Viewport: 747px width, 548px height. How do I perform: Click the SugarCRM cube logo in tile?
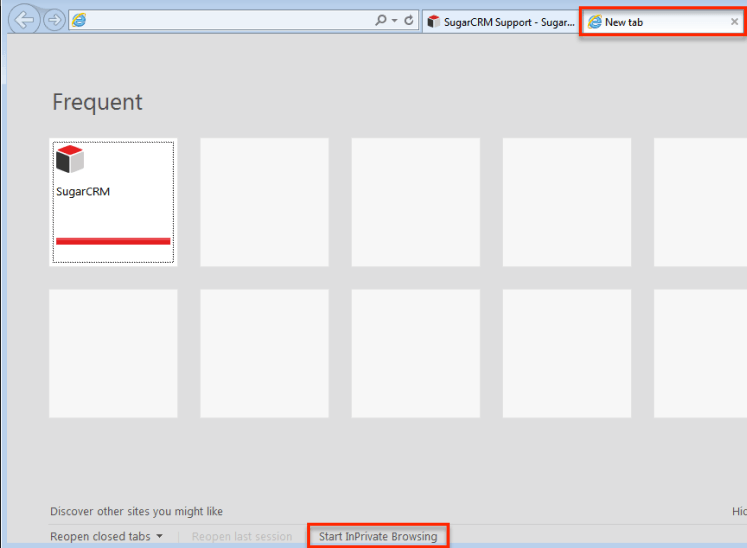[x=70, y=159]
